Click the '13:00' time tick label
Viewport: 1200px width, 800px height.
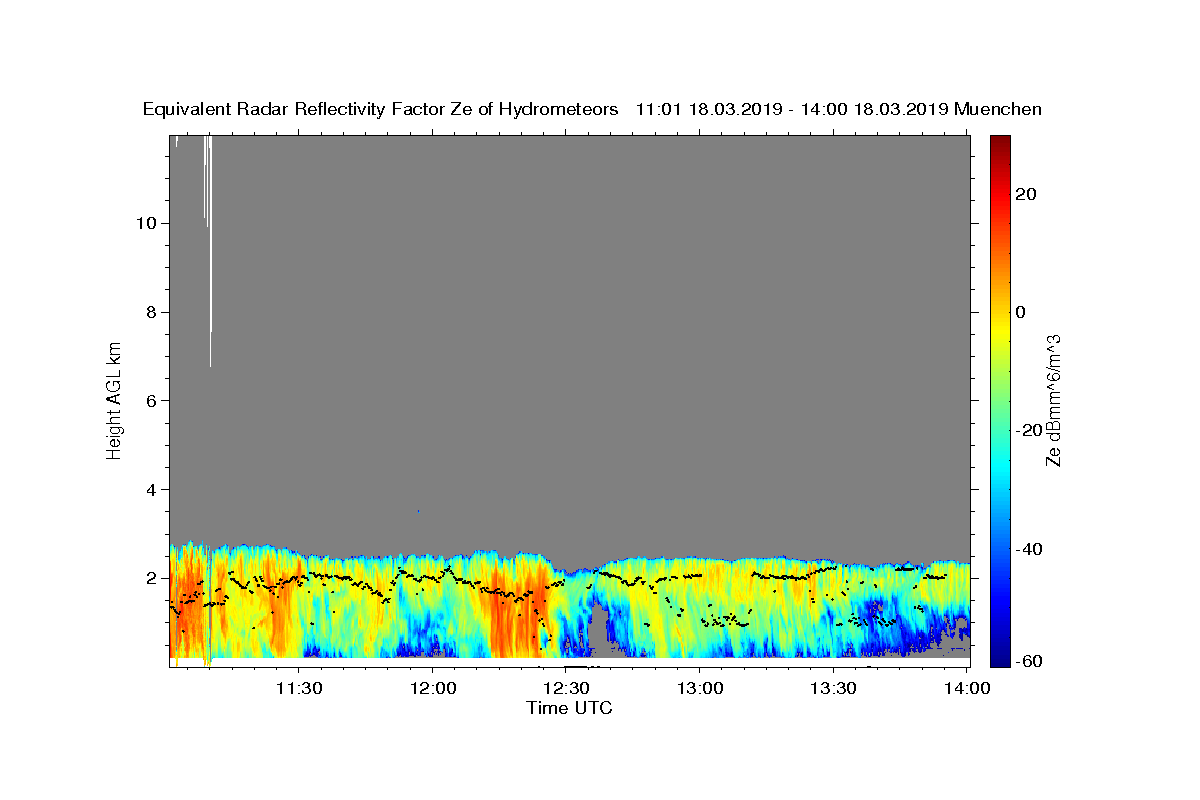[699, 688]
